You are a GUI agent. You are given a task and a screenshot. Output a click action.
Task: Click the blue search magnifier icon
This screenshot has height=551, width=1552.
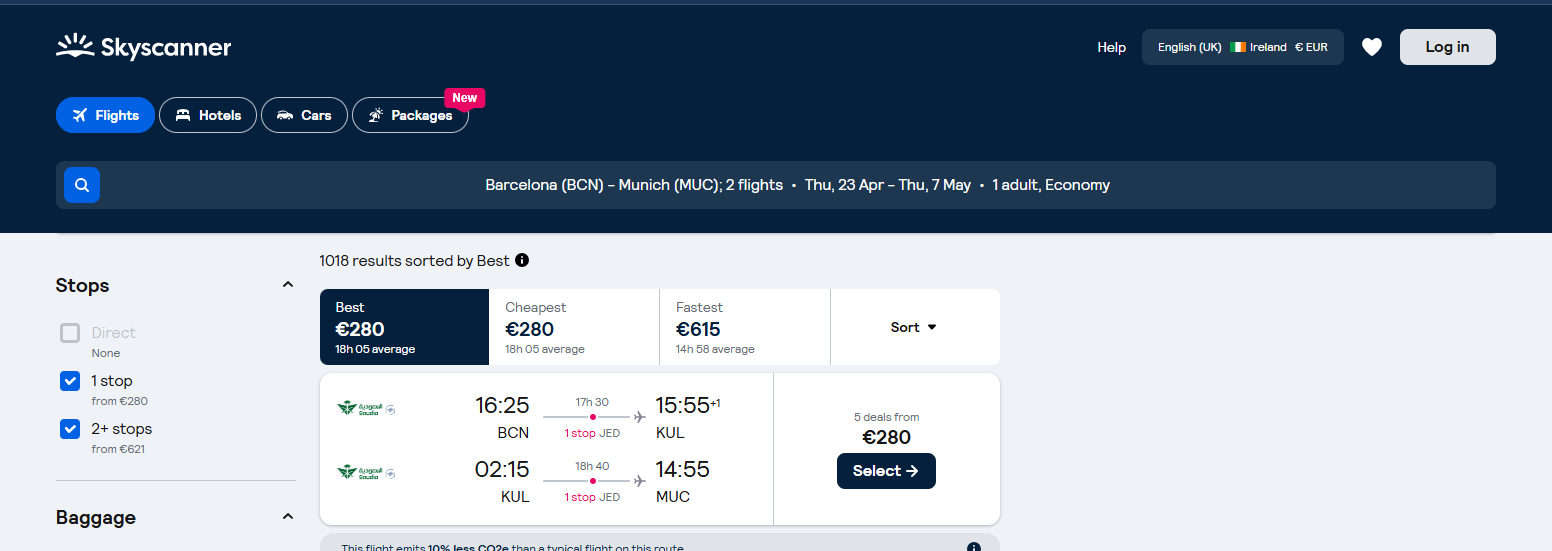pyautogui.click(x=82, y=185)
